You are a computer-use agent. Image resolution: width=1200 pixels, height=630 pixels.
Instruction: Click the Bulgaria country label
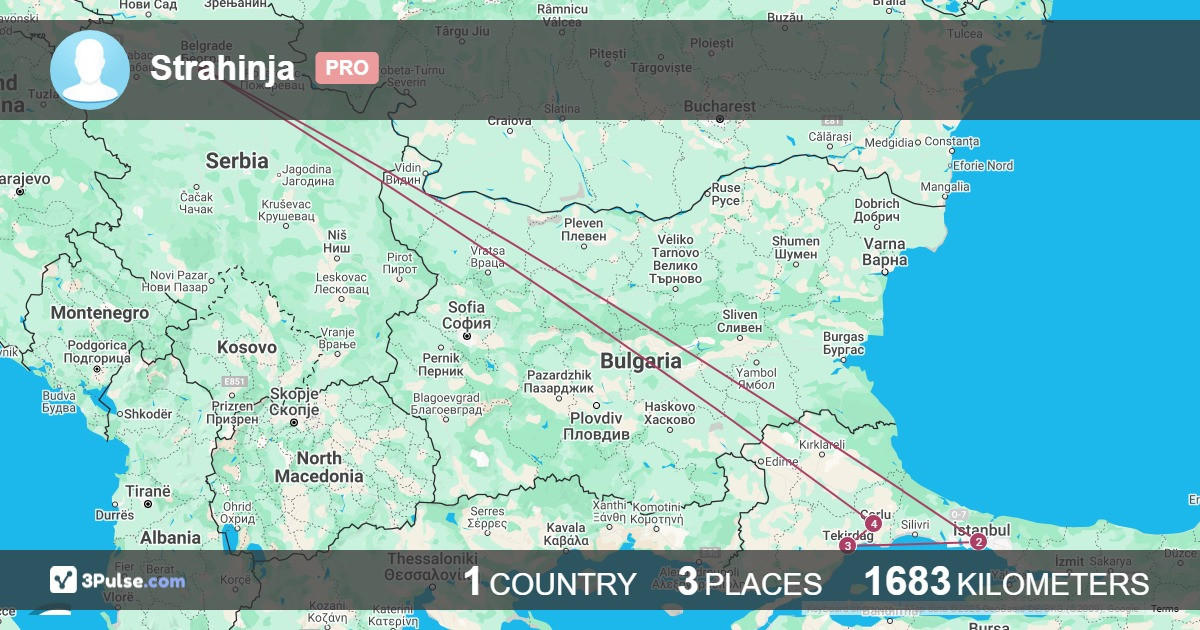640,361
